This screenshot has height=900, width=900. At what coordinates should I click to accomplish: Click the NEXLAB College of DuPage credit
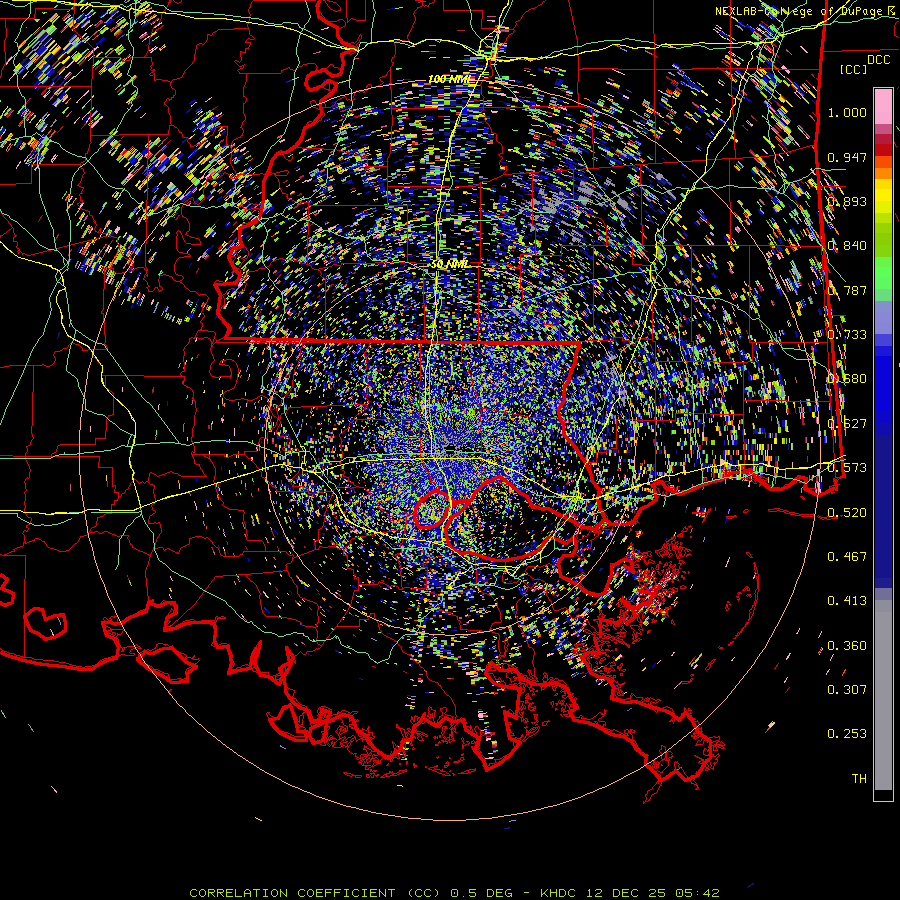point(805,11)
